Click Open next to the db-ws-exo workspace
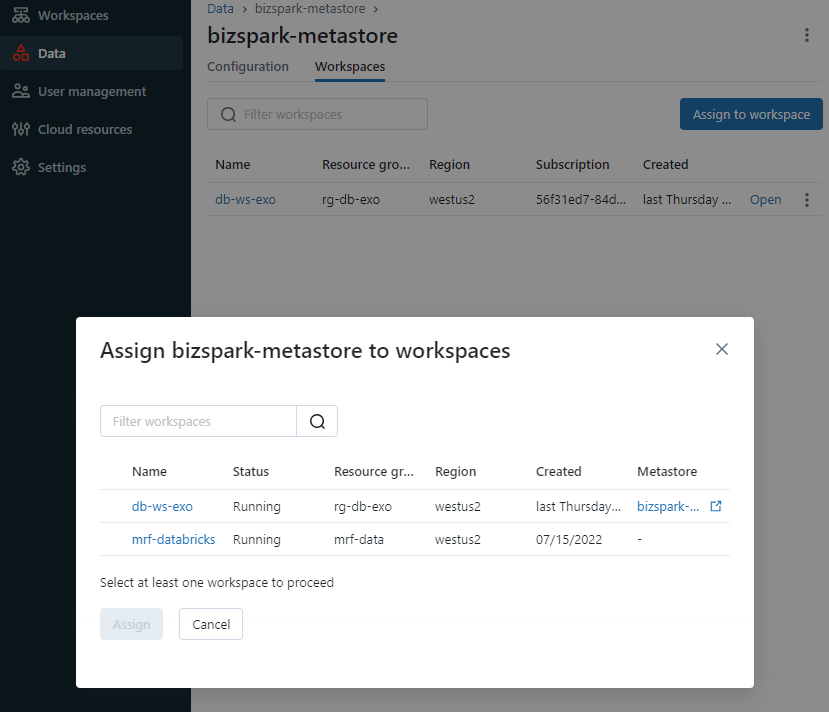 click(x=765, y=199)
